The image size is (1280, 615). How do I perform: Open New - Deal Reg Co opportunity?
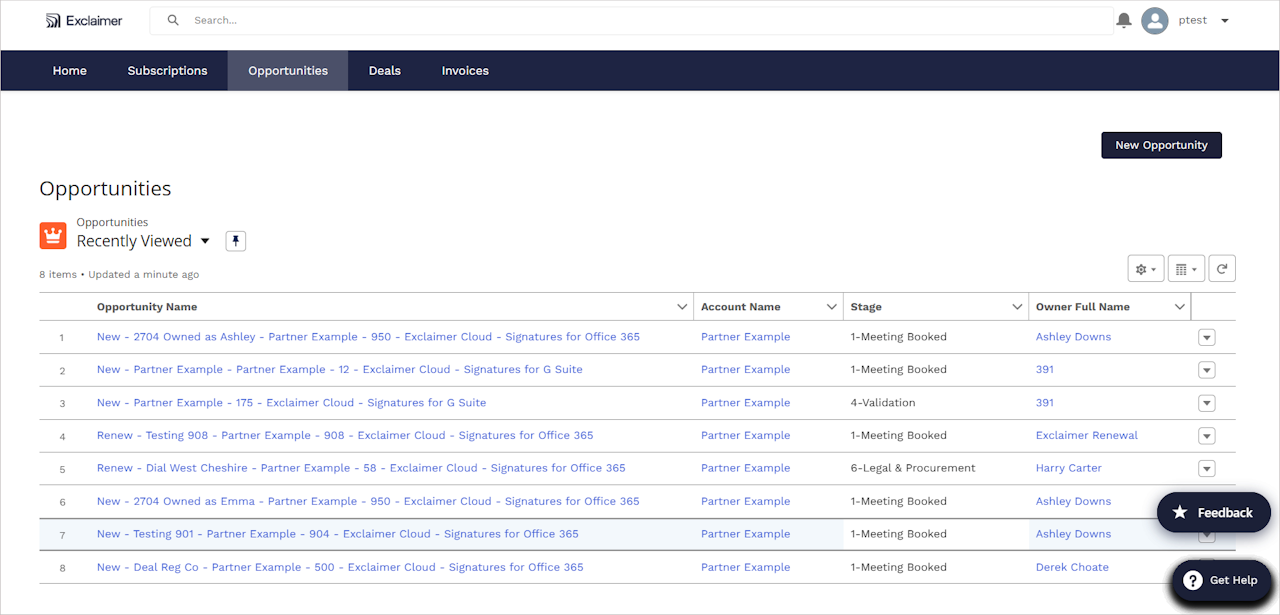pos(340,567)
